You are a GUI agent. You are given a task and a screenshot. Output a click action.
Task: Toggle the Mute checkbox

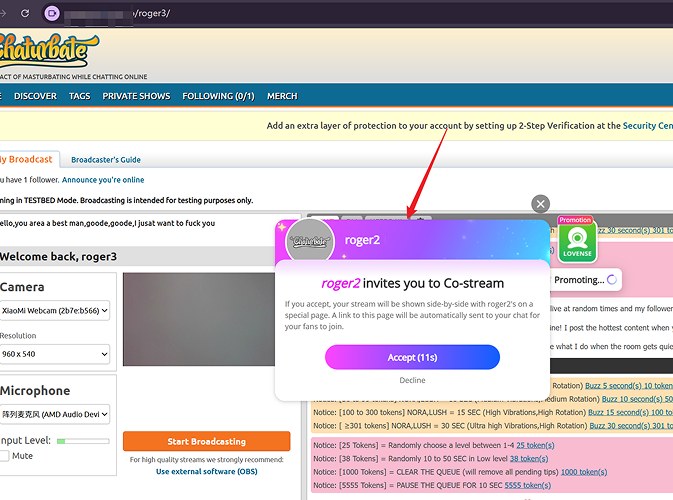(x=5, y=456)
